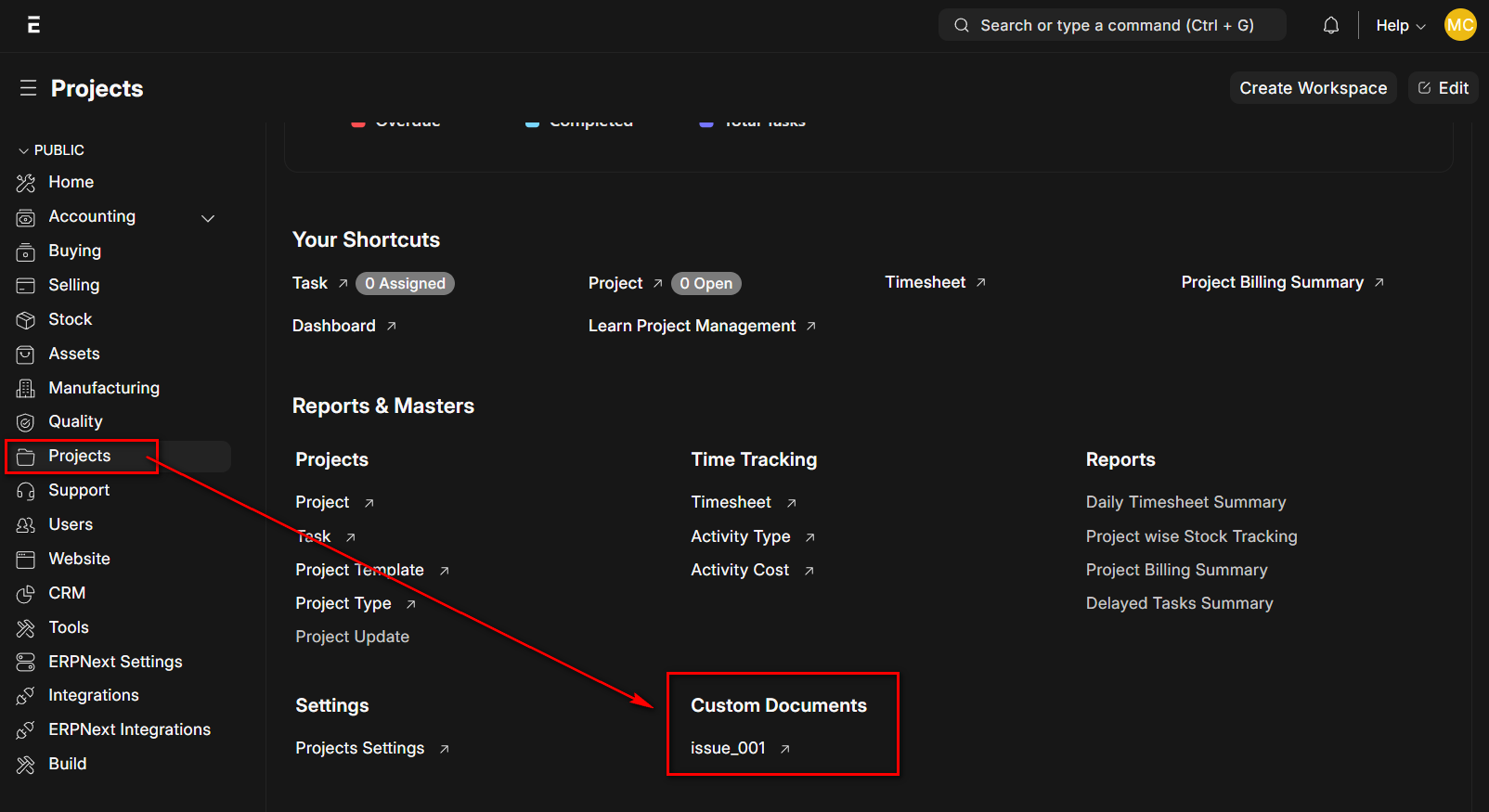Image resolution: width=1489 pixels, height=812 pixels.
Task: Open the Delayed Tasks Summary report
Action: [1179, 603]
